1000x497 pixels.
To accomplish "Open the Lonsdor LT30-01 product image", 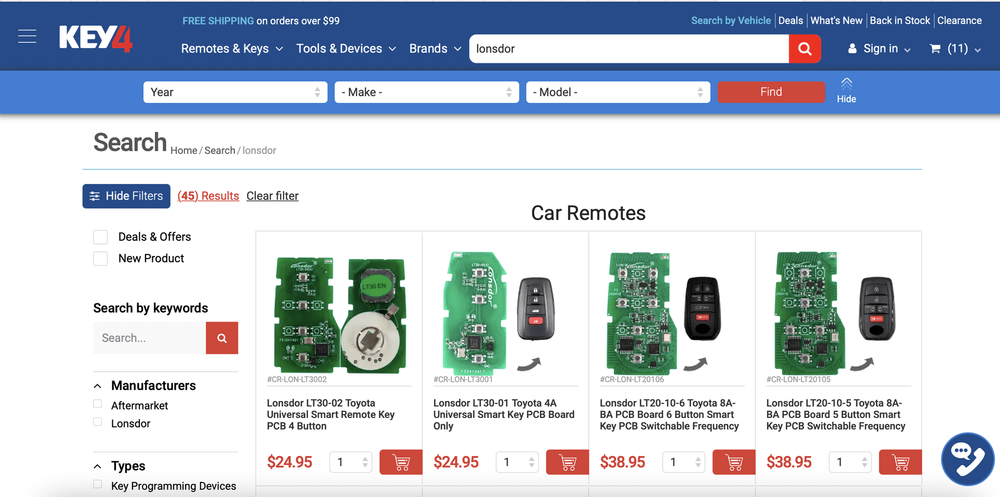I will 501,312.
